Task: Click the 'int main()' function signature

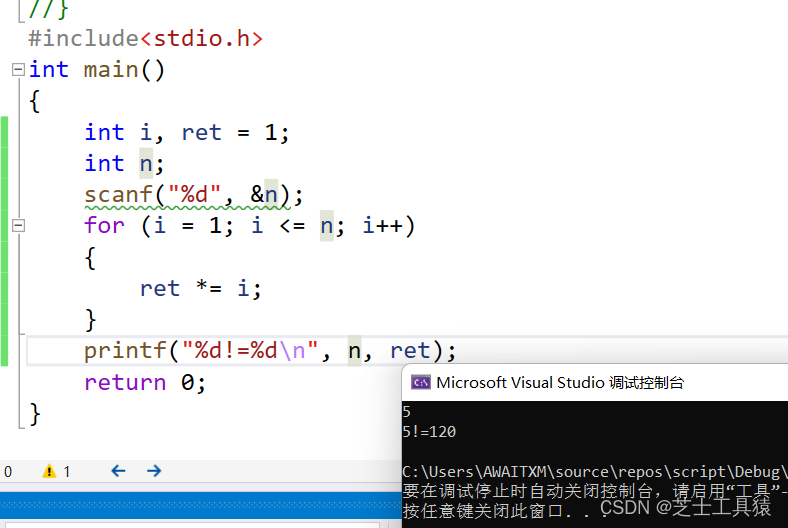Action: click(x=96, y=70)
